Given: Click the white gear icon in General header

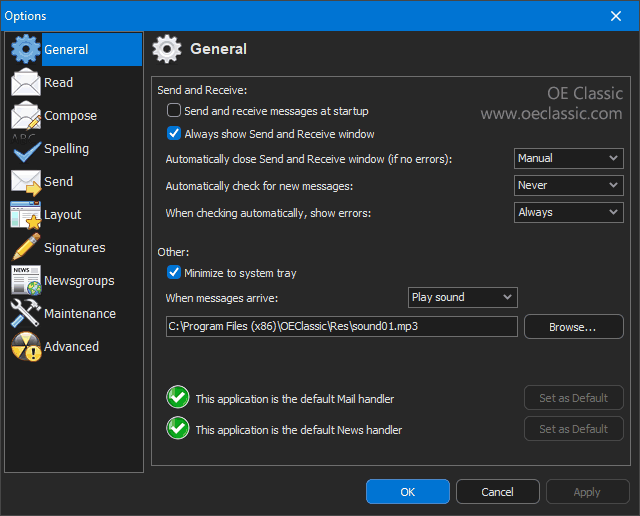Looking at the screenshot, I should [x=167, y=49].
